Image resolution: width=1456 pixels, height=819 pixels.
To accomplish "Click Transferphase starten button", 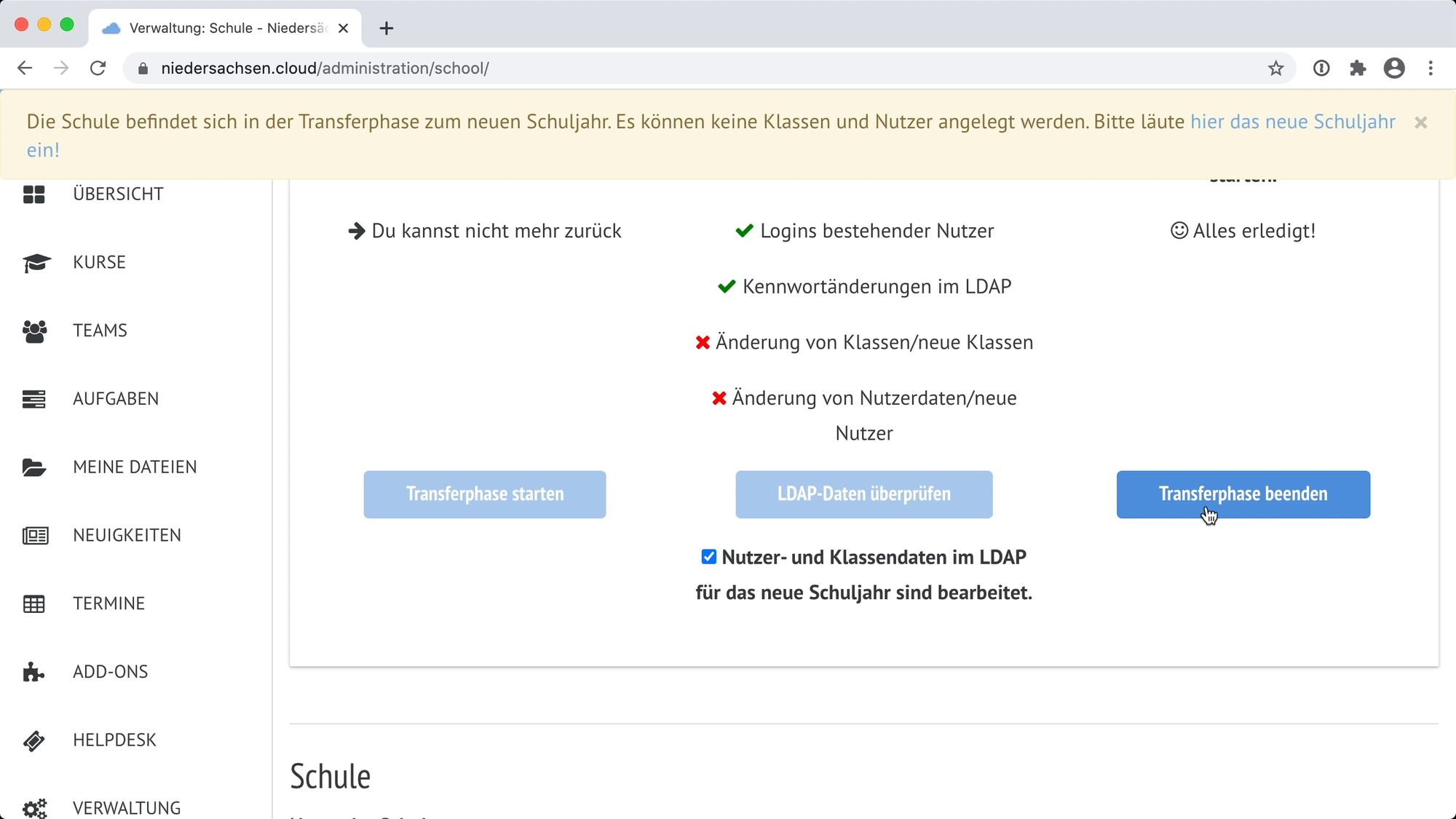I will (x=485, y=494).
